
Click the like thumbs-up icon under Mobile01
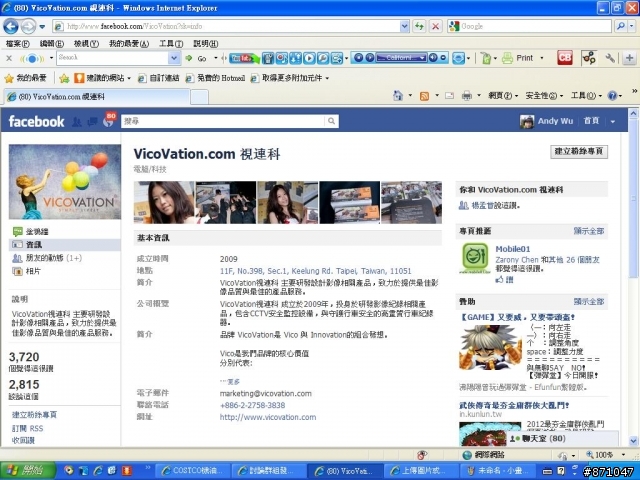(x=500, y=280)
